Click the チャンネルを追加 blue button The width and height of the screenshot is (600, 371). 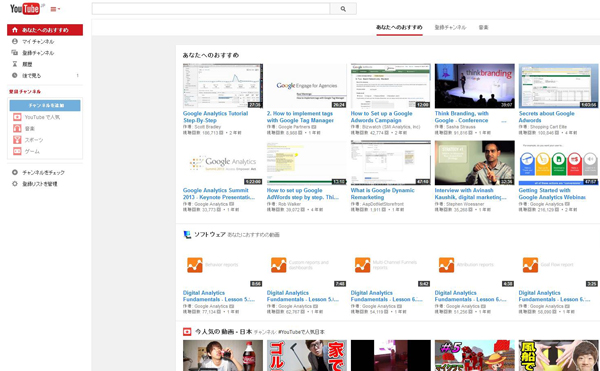coord(45,106)
